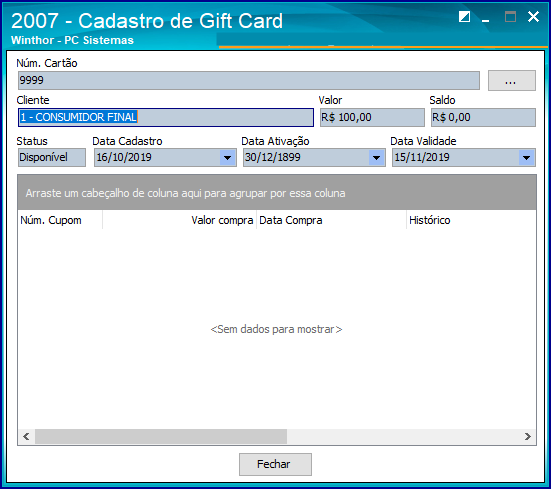The image size is (551, 489).
Task: Click the Saldo field showing R$ 0,00
Action: click(x=483, y=117)
